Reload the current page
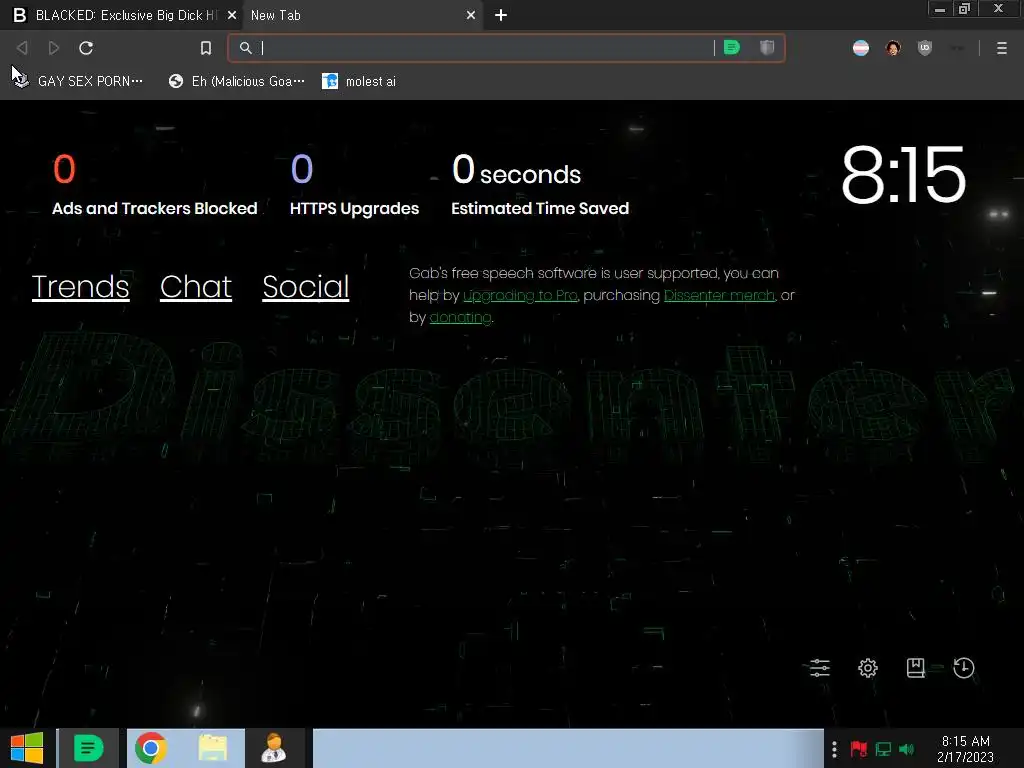The height and width of the screenshot is (768, 1024). (86, 48)
